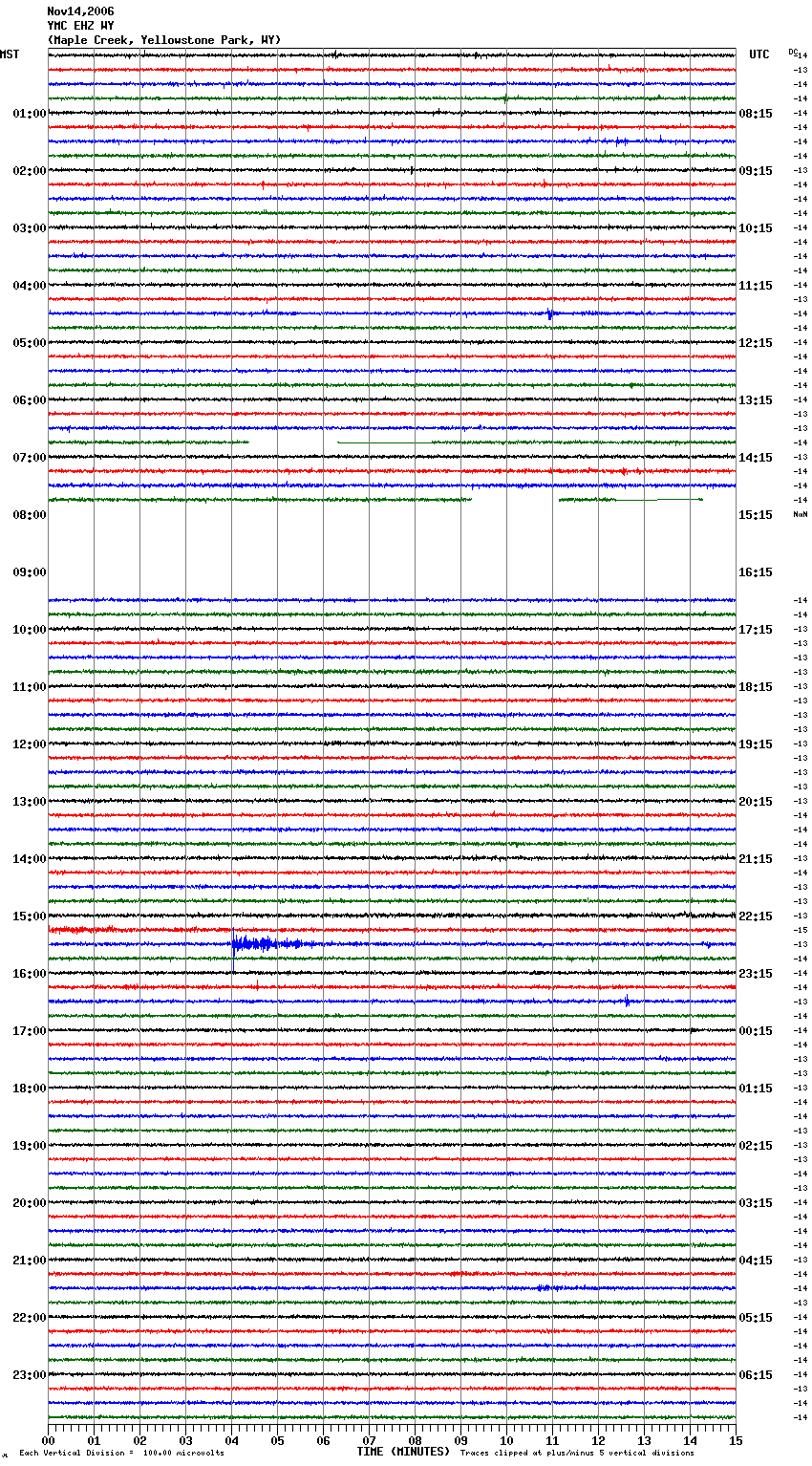Click the 22:15 UTC time label
The image size is (812, 1466).
756,916
